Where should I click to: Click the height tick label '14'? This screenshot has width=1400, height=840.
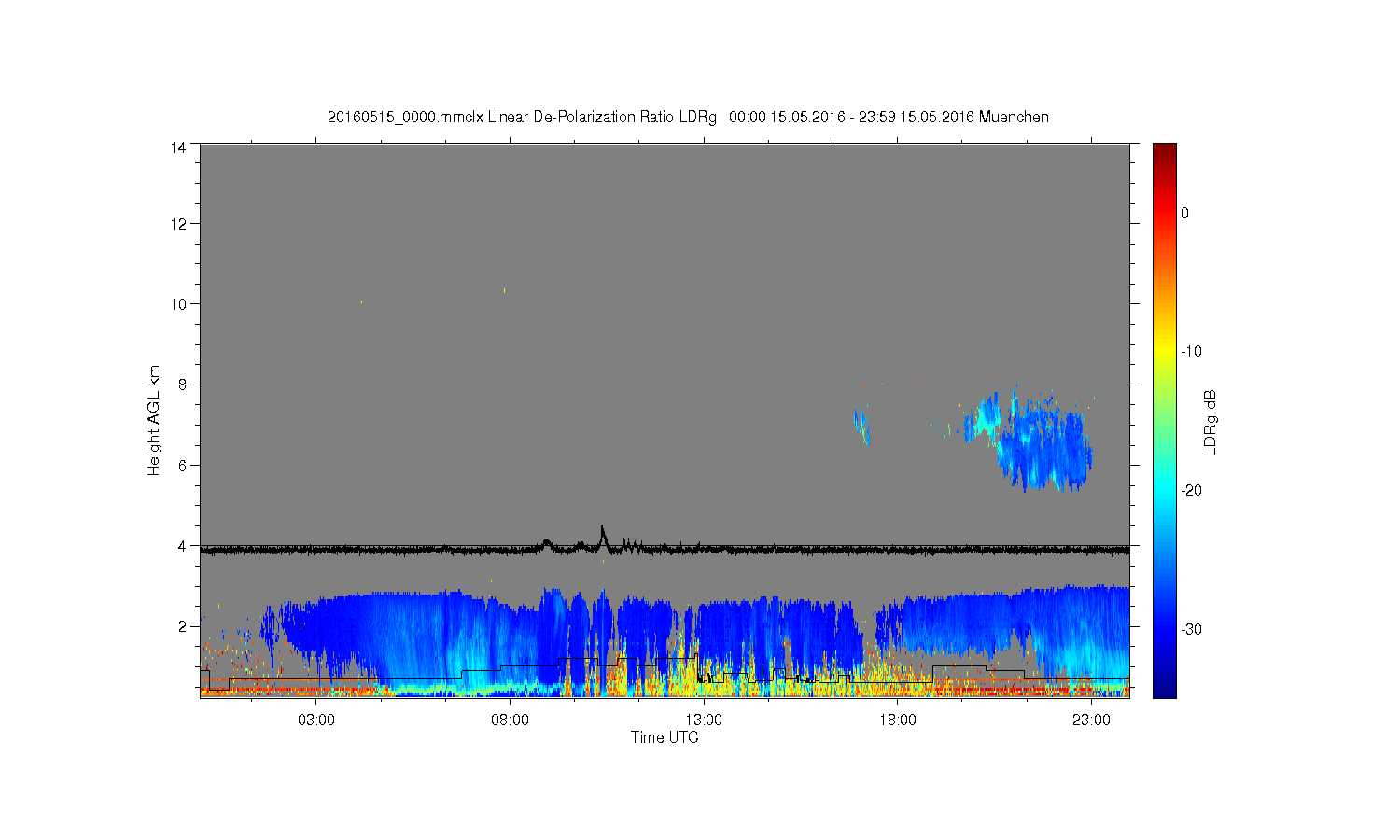click(x=178, y=147)
